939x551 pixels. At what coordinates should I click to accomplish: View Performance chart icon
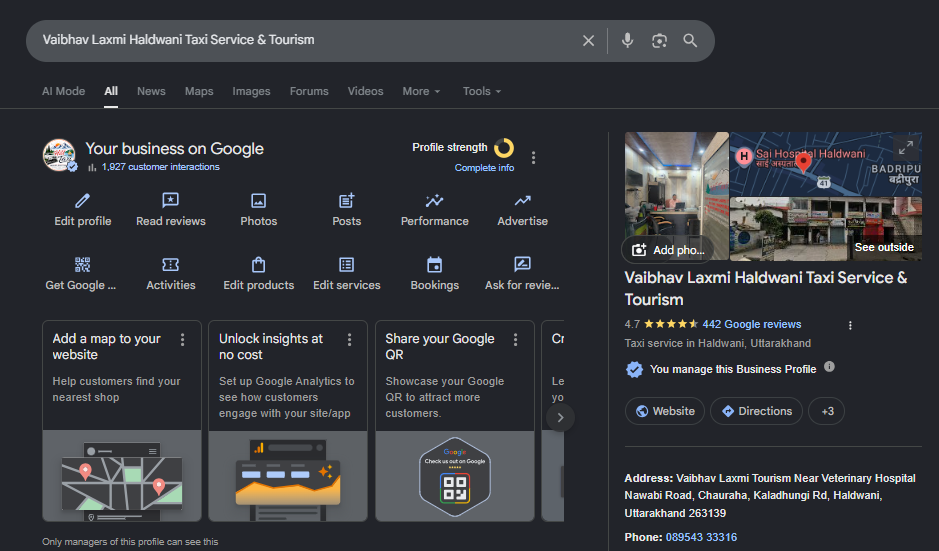pyautogui.click(x=435, y=200)
